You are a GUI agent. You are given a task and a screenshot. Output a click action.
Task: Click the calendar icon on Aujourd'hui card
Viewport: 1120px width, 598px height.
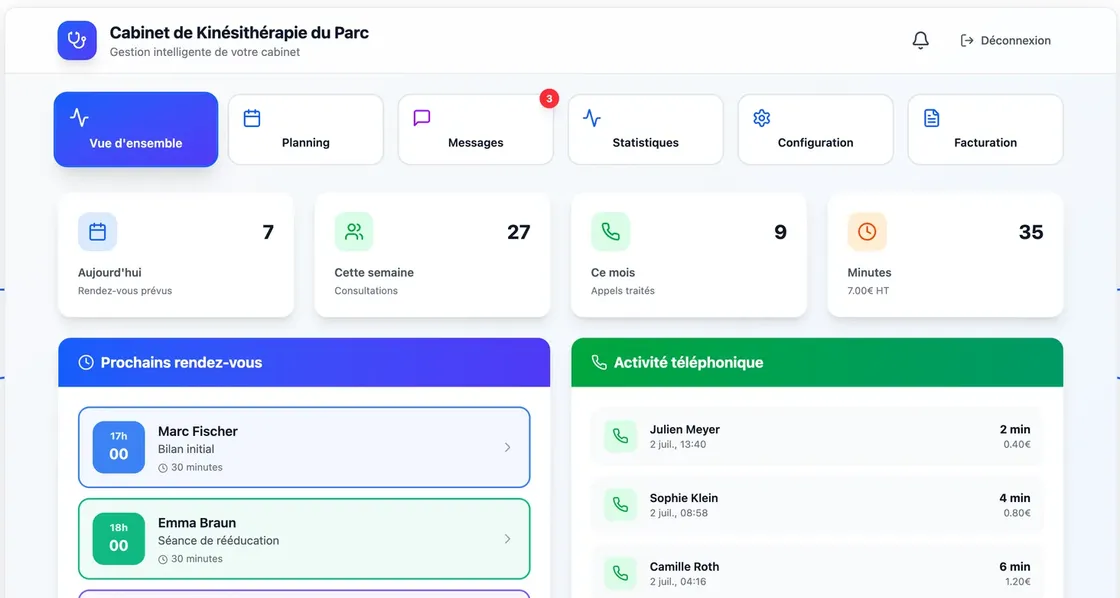click(97, 231)
